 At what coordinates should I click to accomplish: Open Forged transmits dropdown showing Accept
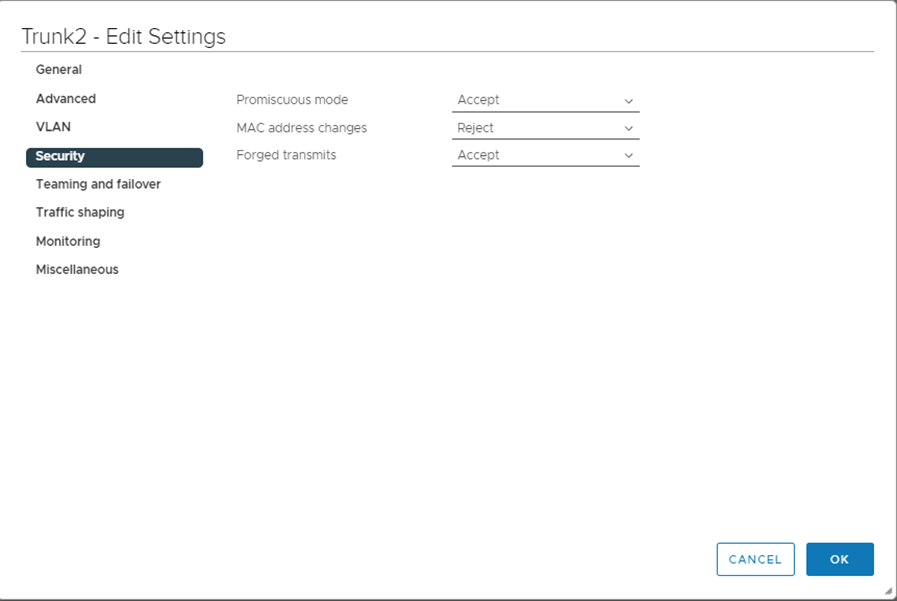[x=535, y=155]
